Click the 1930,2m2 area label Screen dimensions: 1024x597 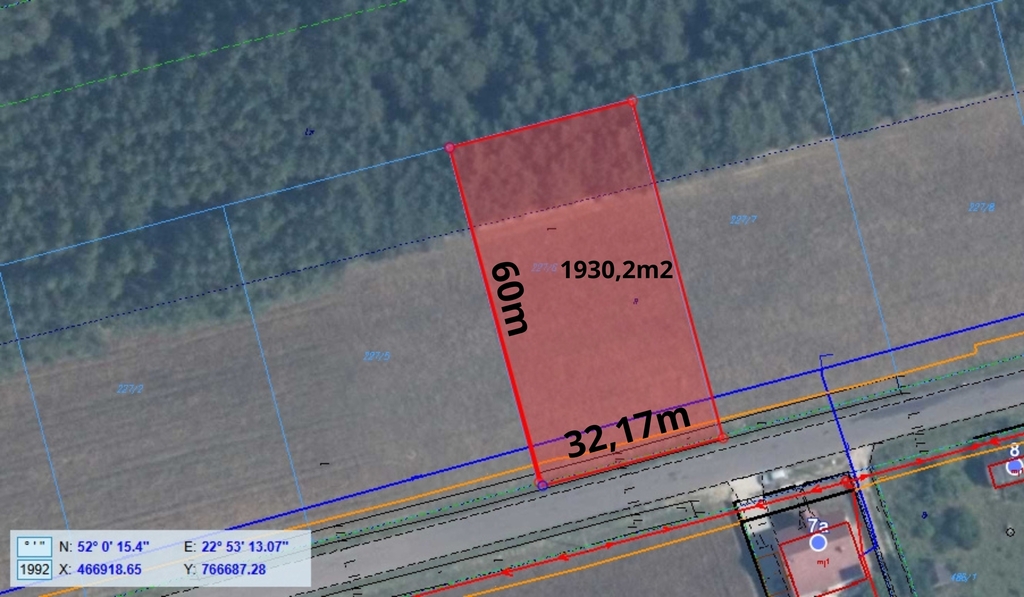pyautogui.click(x=616, y=270)
